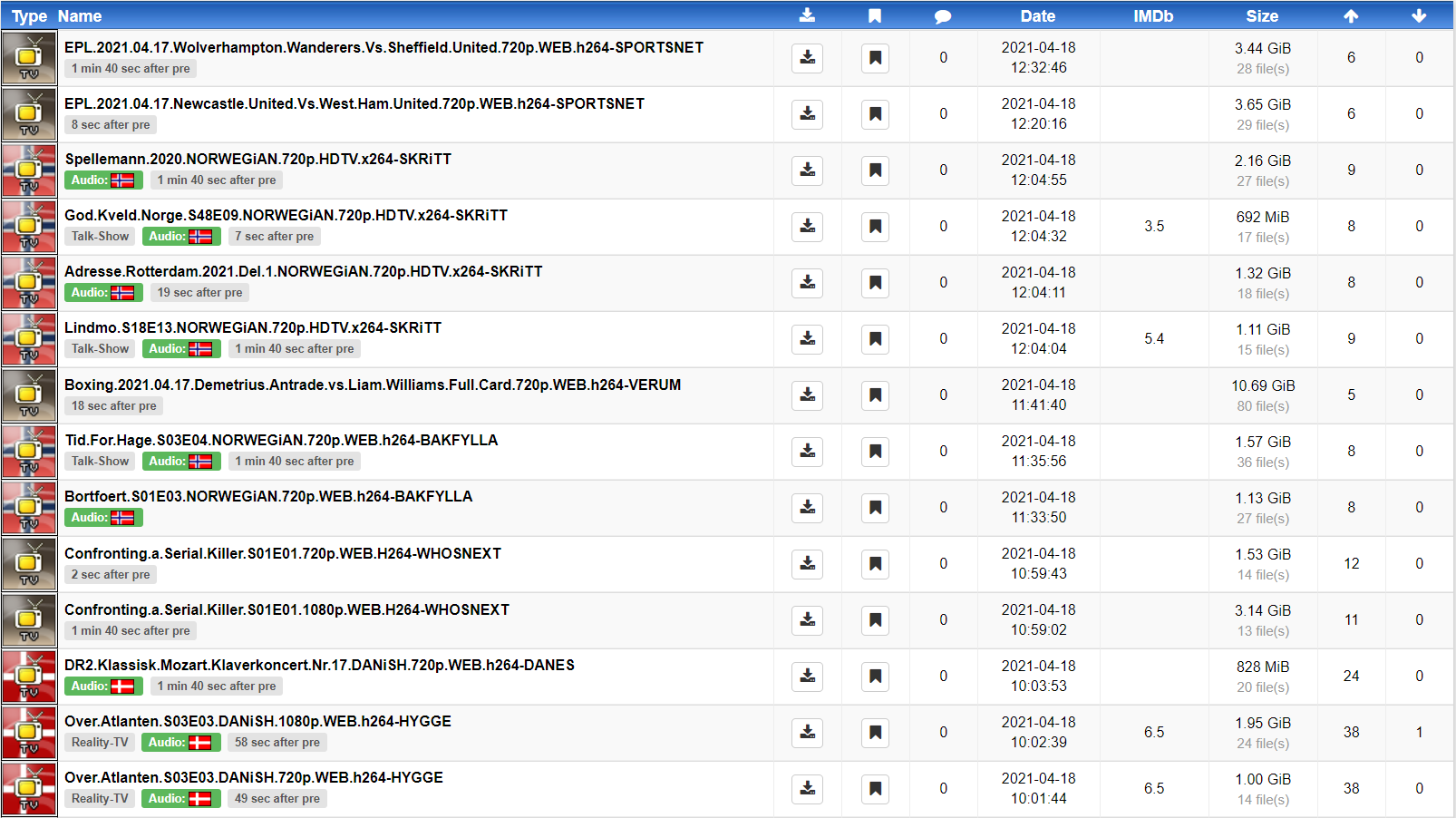1456x818 pixels.
Task: Open the God.Kveld.Norge.S48E09 torrent page
Action: point(286,215)
